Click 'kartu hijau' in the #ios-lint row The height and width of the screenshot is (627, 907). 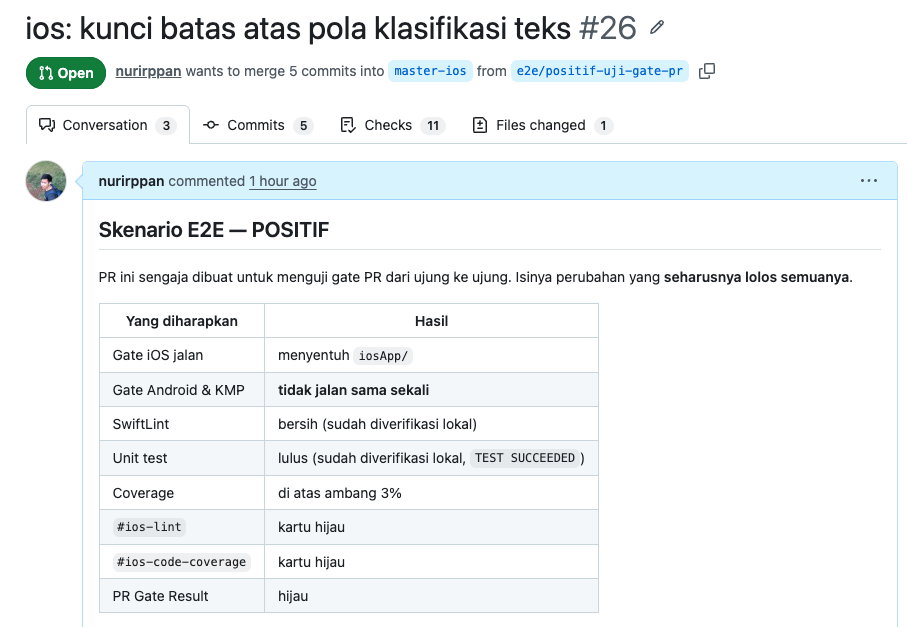click(311, 527)
